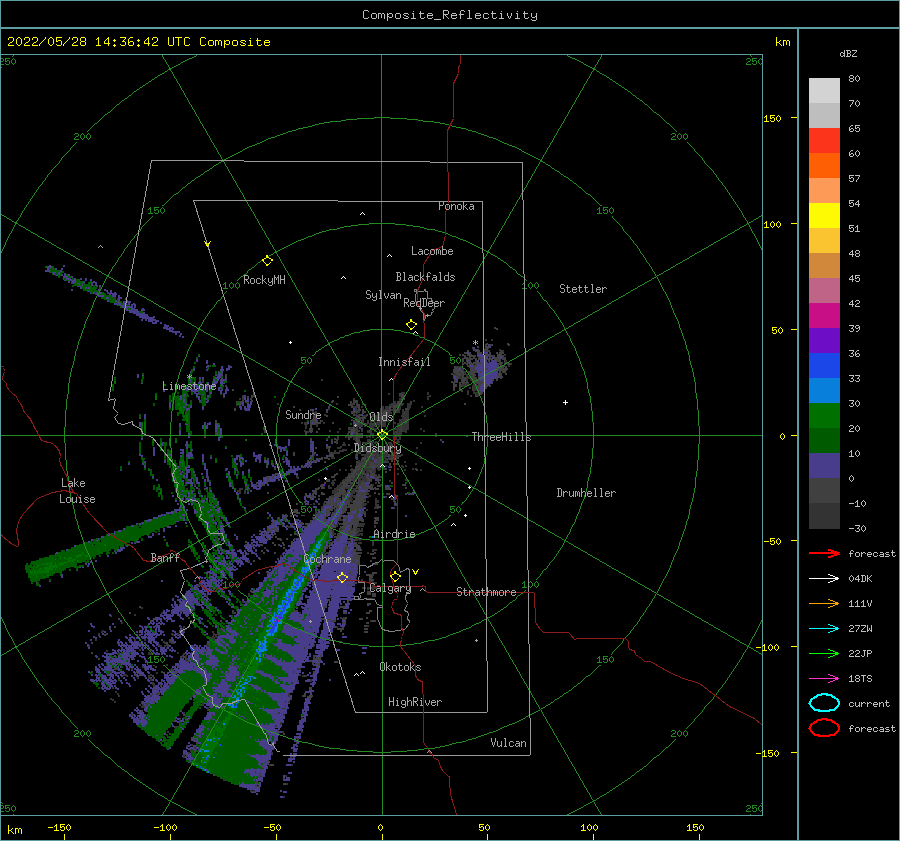This screenshot has height=841, width=900.
Task: Click the white 04DK arrow icon
Action: click(824, 578)
